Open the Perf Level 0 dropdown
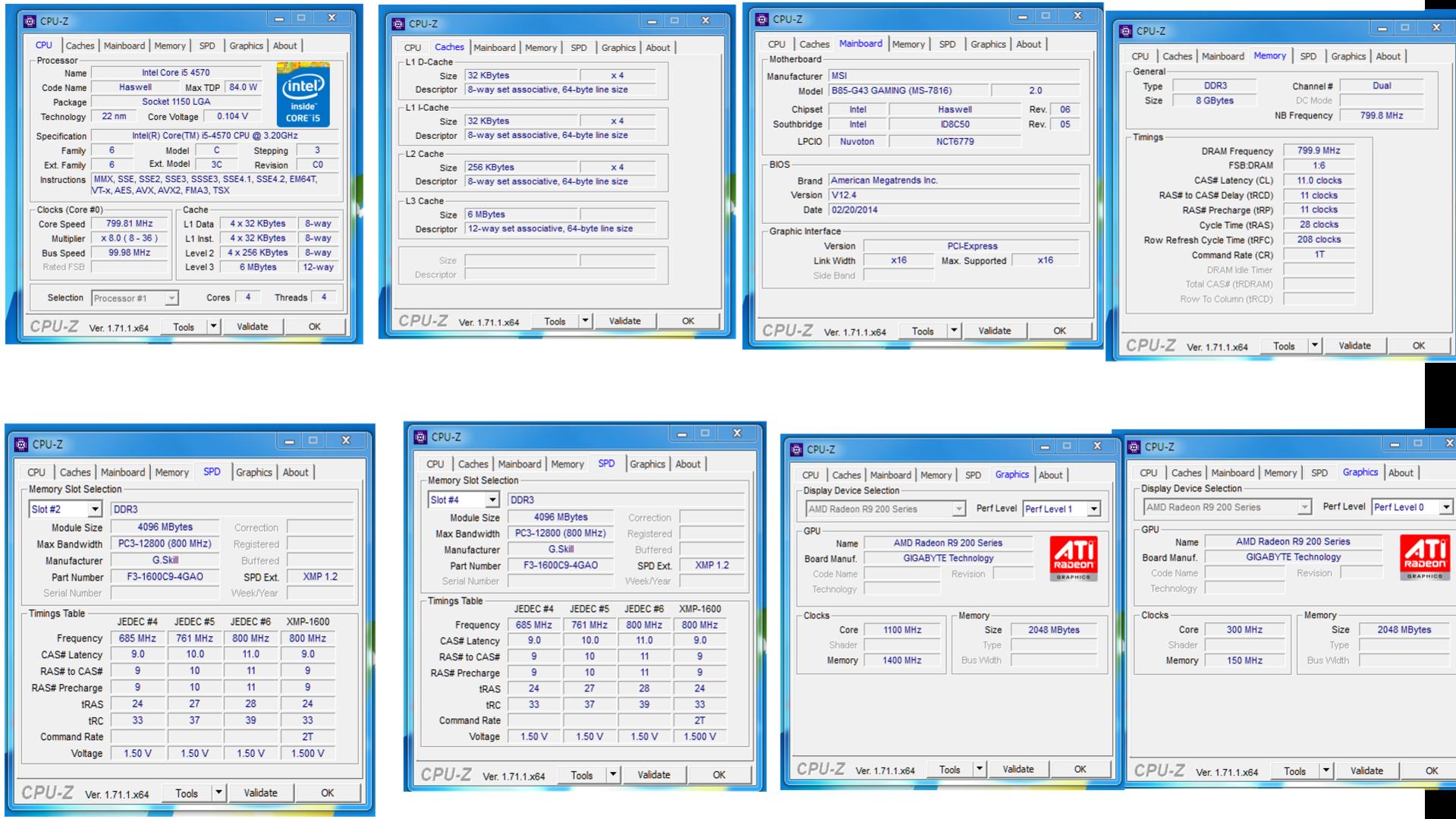The width and height of the screenshot is (1456, 819). pos(1446,507)
